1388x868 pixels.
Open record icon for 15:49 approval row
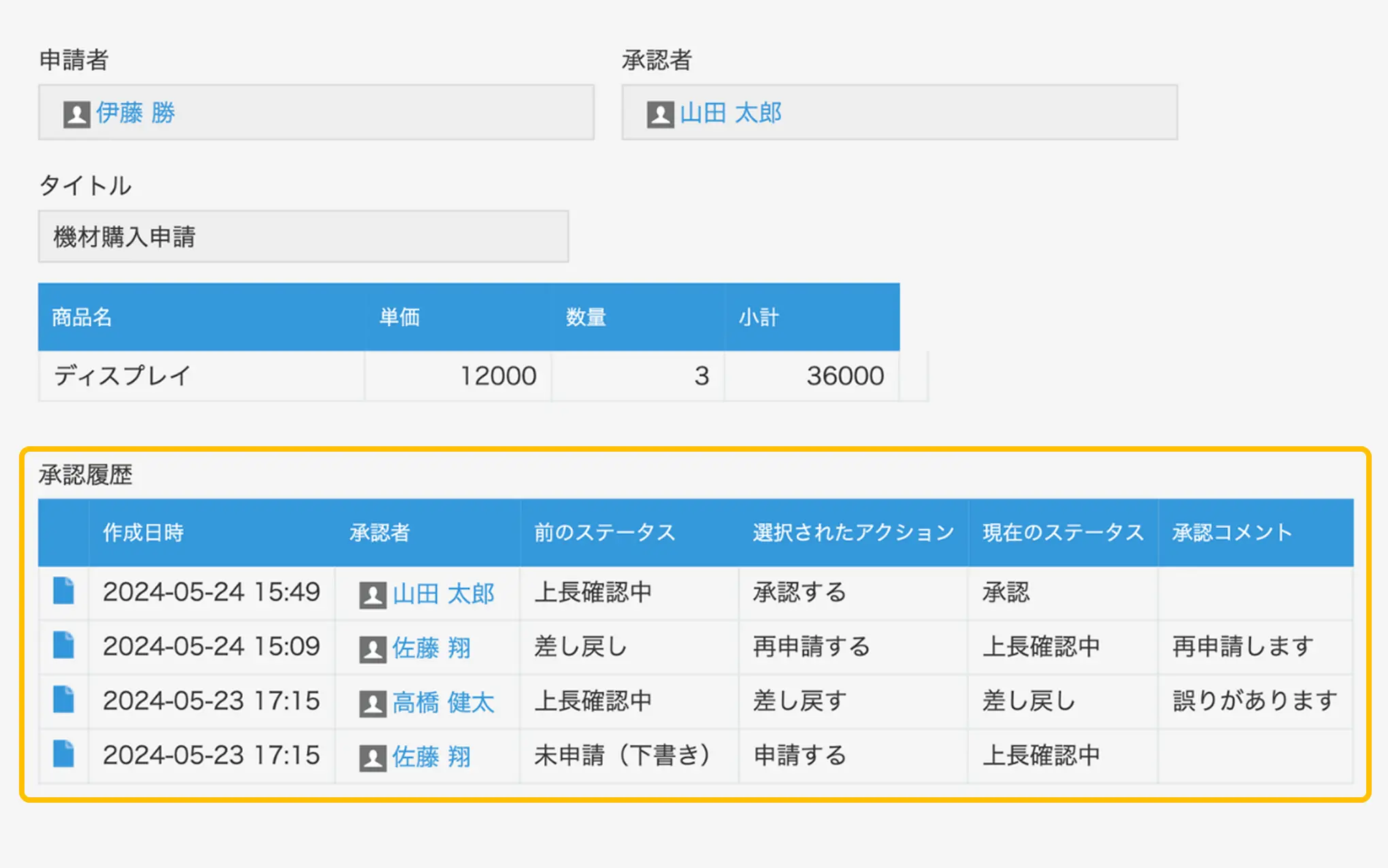(63, 591)
